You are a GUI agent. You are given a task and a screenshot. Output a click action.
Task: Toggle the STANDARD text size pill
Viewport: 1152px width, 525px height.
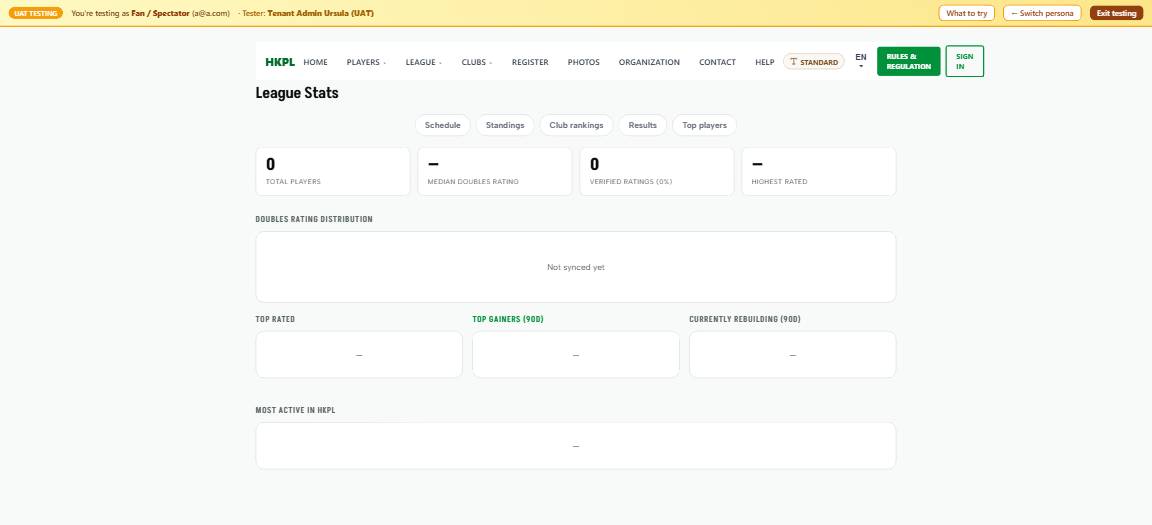click(813, 62)
